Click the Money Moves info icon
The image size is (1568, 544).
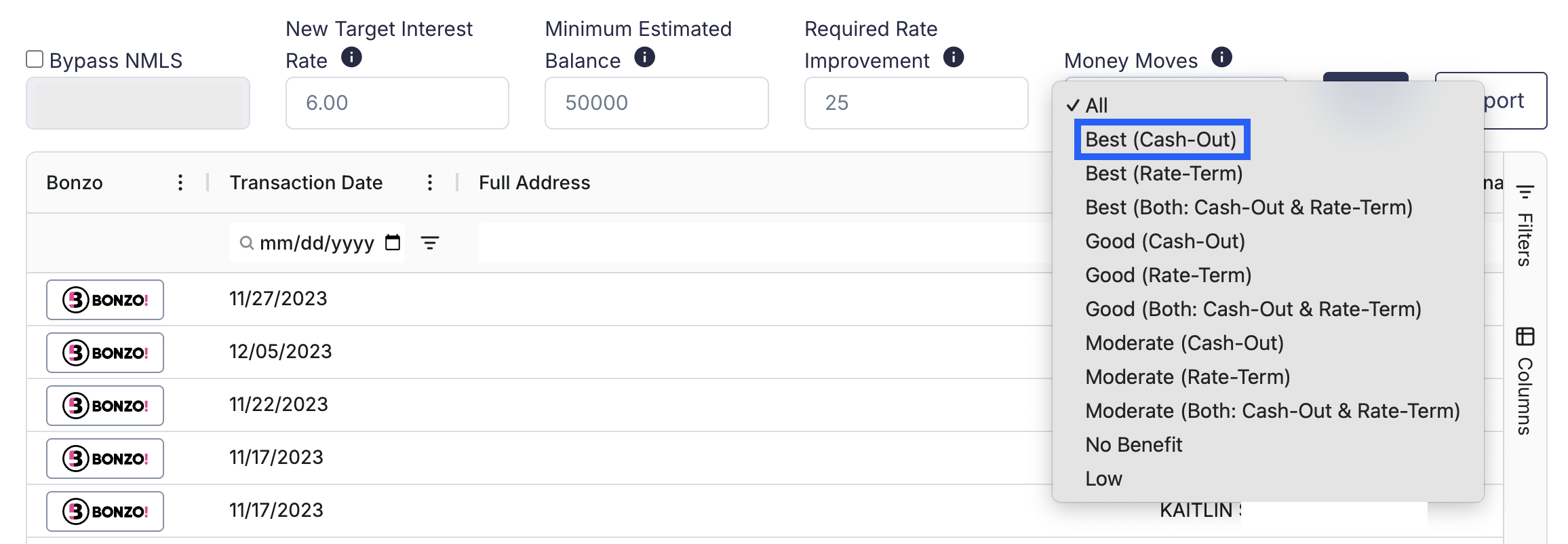(1221, 57)
